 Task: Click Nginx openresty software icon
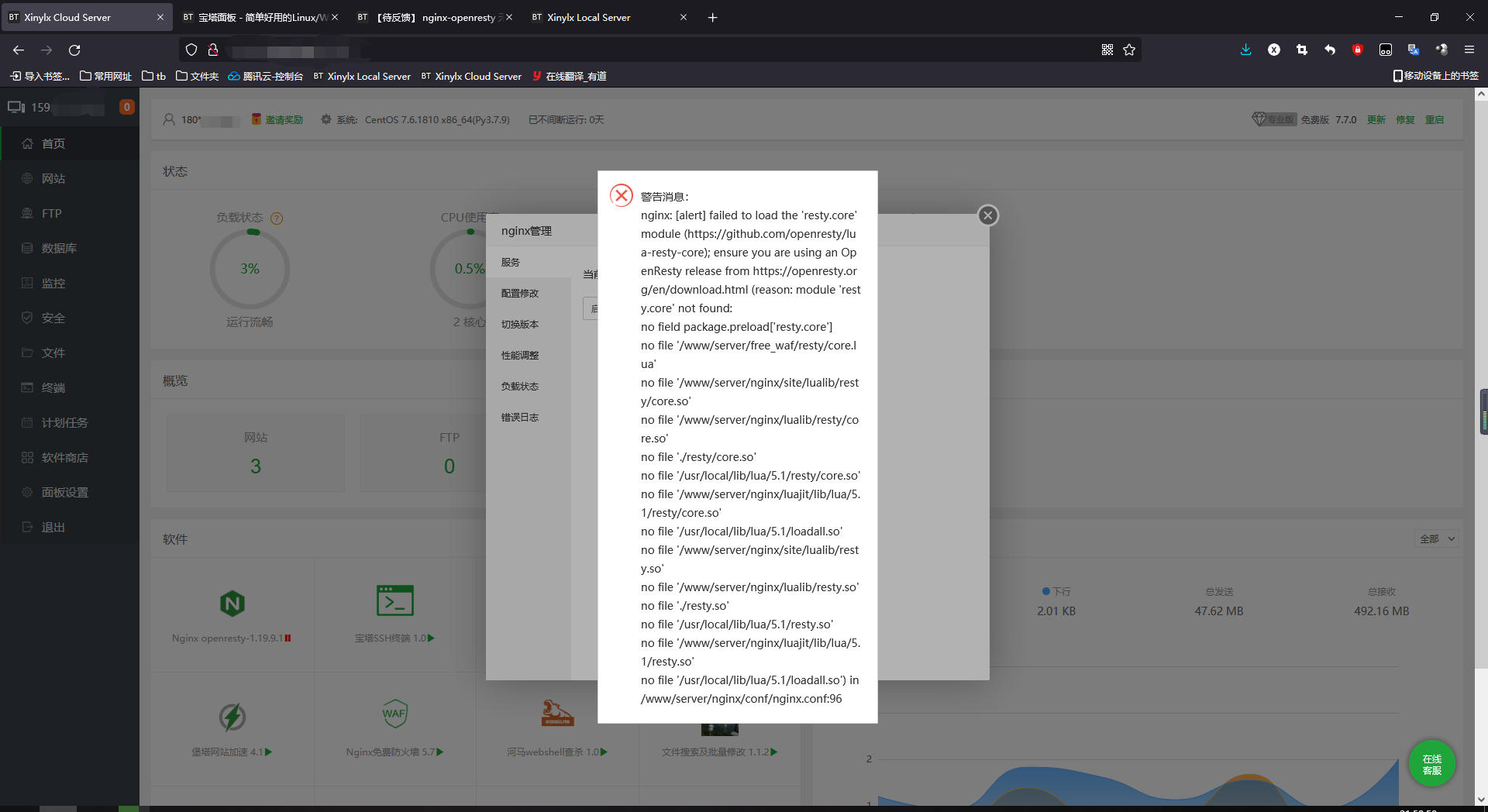[x=232, y=603]
